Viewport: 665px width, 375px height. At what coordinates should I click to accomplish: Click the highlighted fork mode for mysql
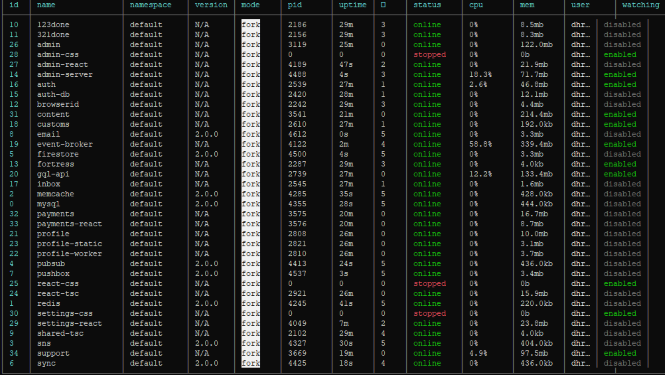pos(250,204)
